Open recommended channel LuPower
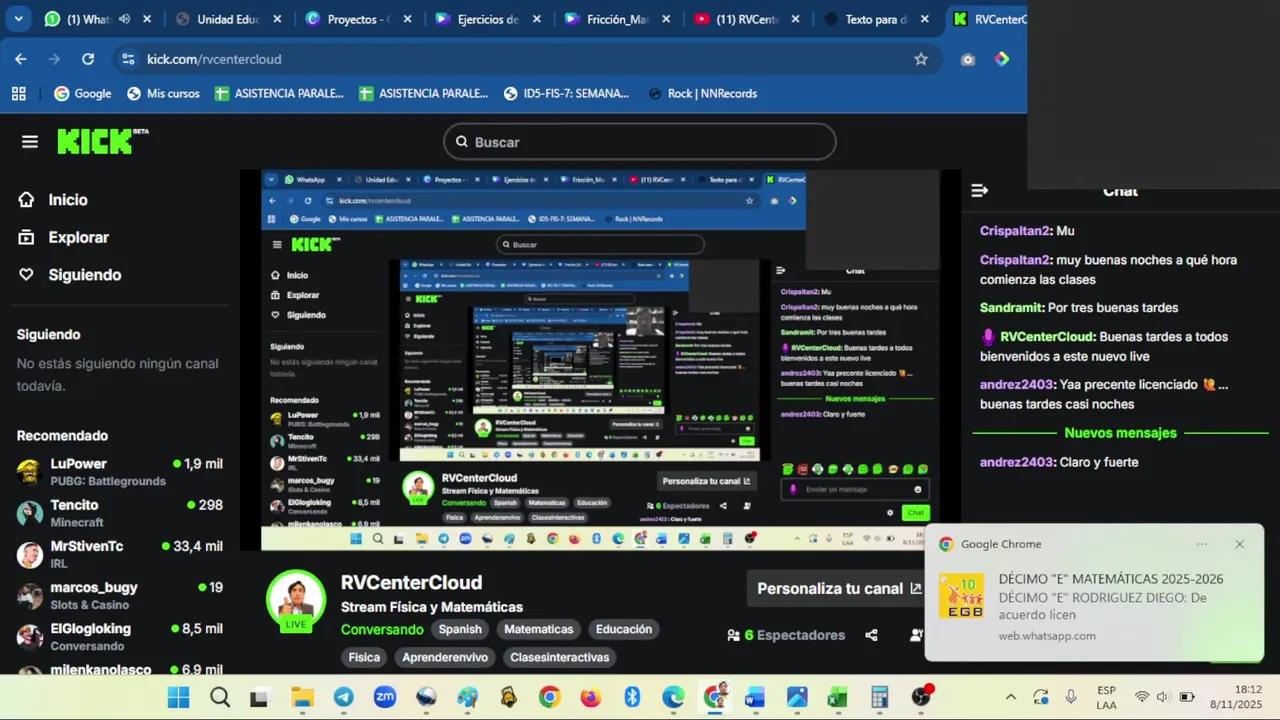Image resolution: width=1280 pixels, height=720 pixels. [x=120, y=472]
